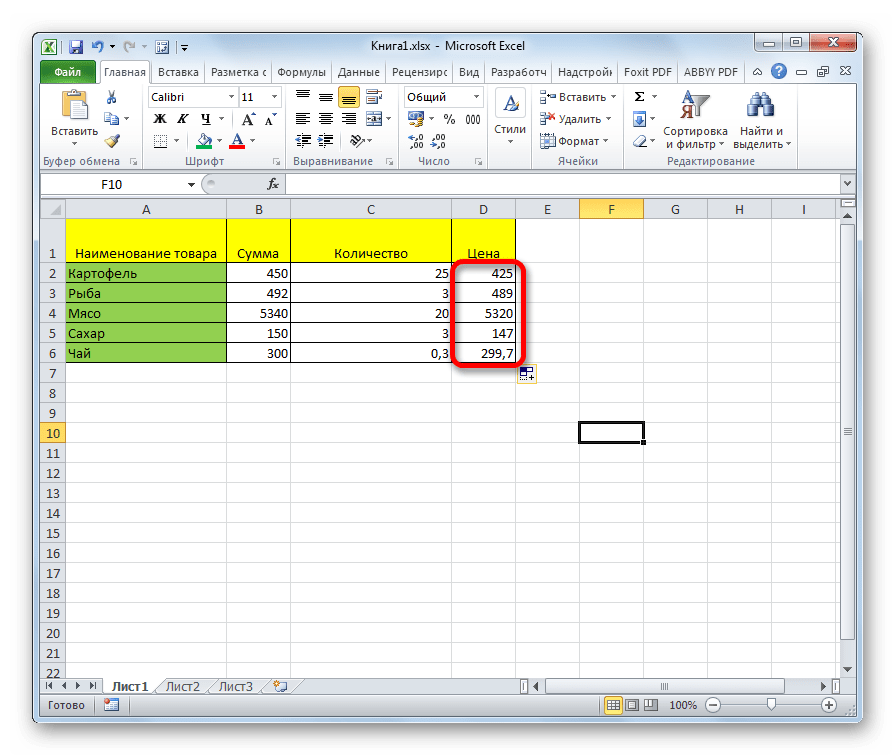Open the font color dropdown arrow
This screenshot has height=756, width=896.
tap(252, 141)
